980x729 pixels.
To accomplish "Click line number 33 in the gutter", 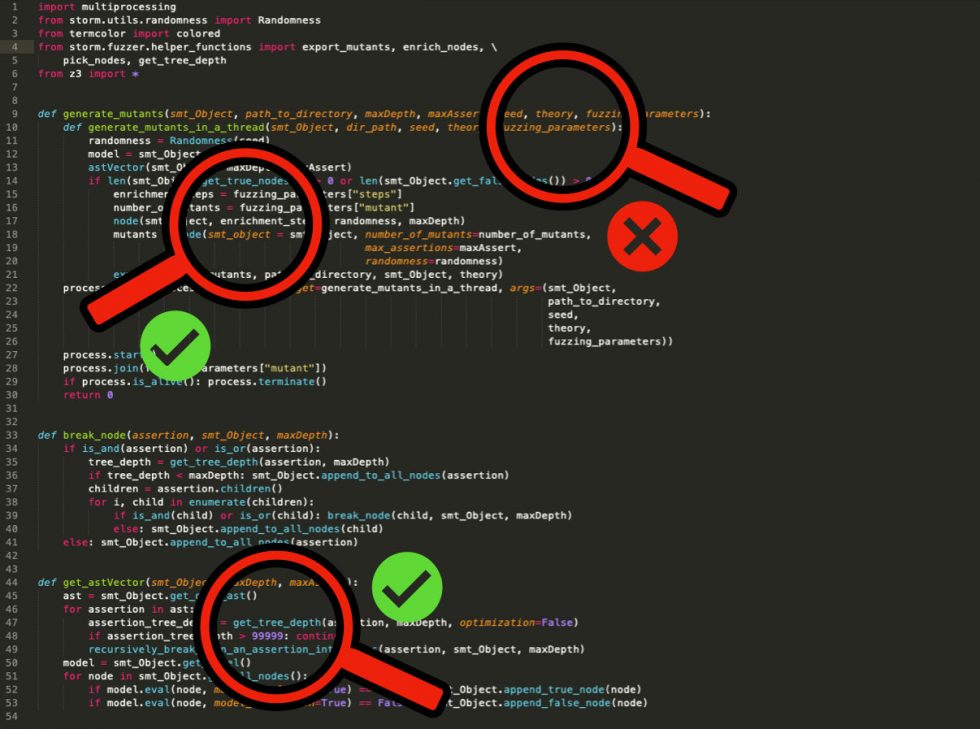I will [14, 435].
